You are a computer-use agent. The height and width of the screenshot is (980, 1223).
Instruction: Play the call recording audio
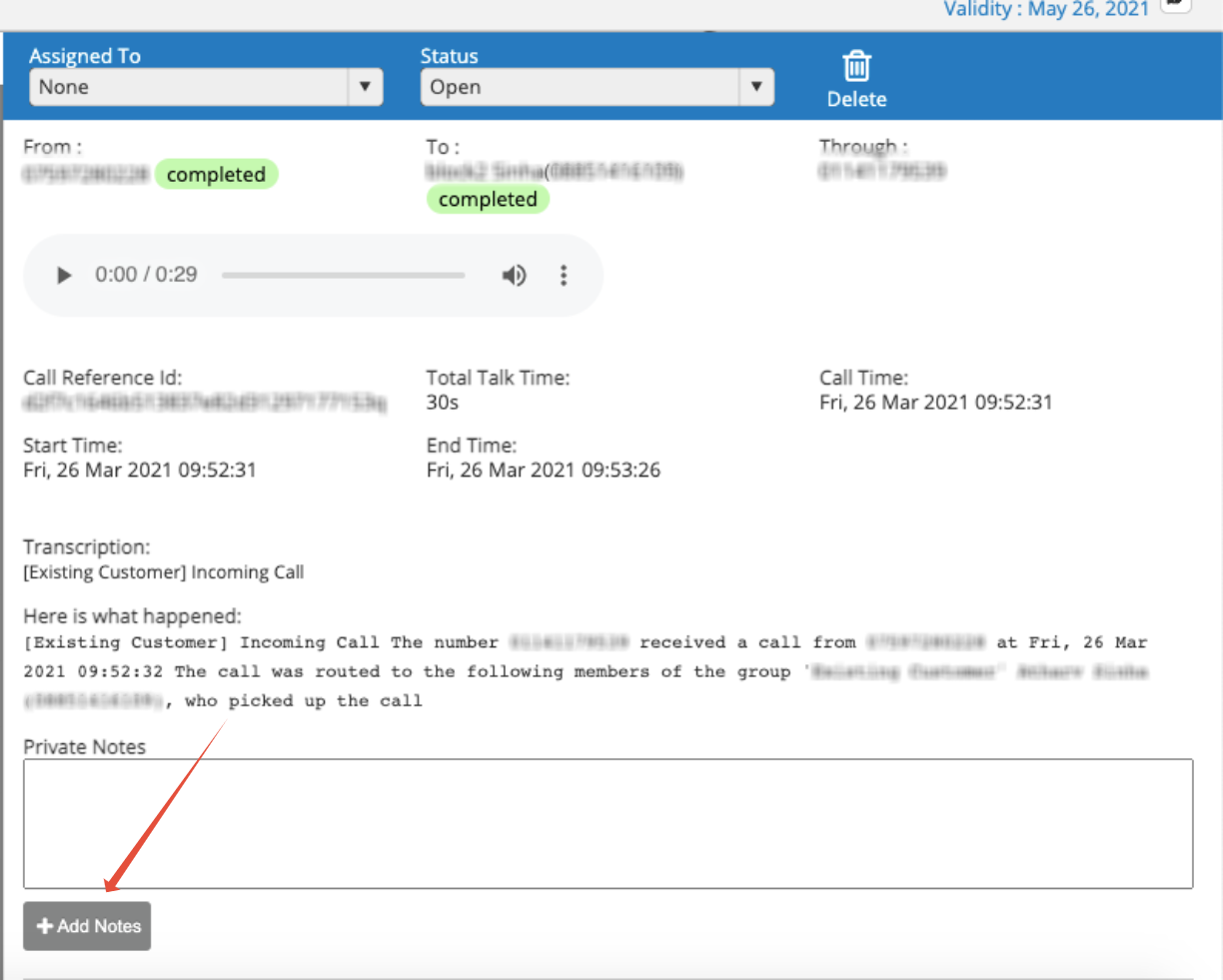tap(64, 276)
